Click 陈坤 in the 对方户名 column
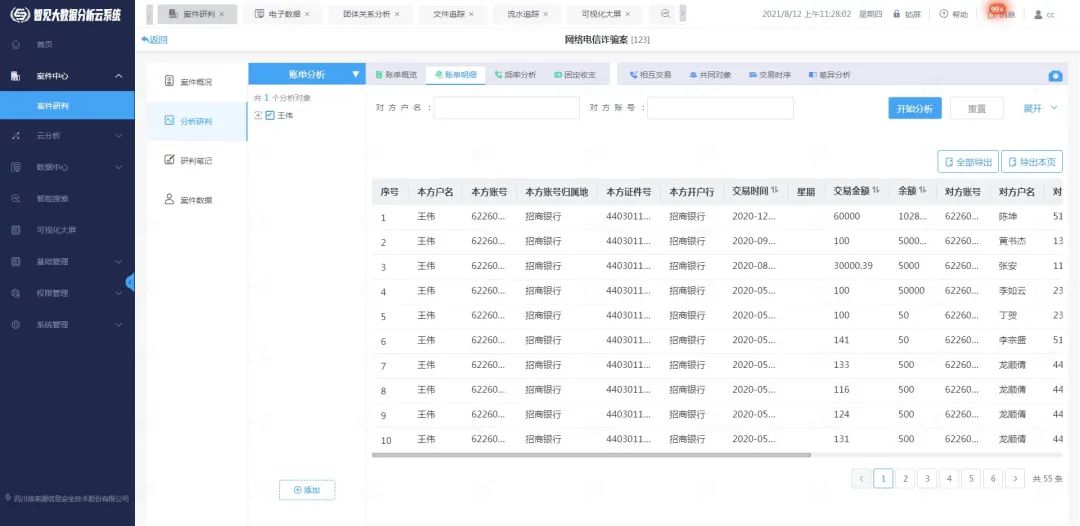The height and width of the screenshot is (526, 1080). (x=1007, y=216)
